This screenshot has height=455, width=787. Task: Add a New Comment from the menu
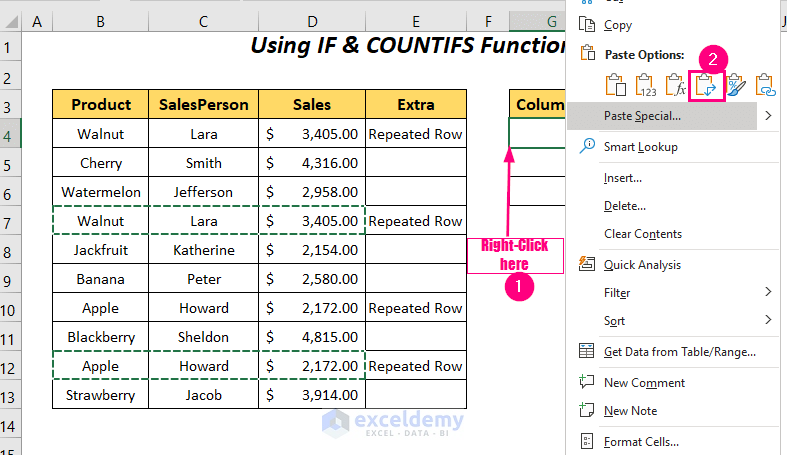(644, 383)
